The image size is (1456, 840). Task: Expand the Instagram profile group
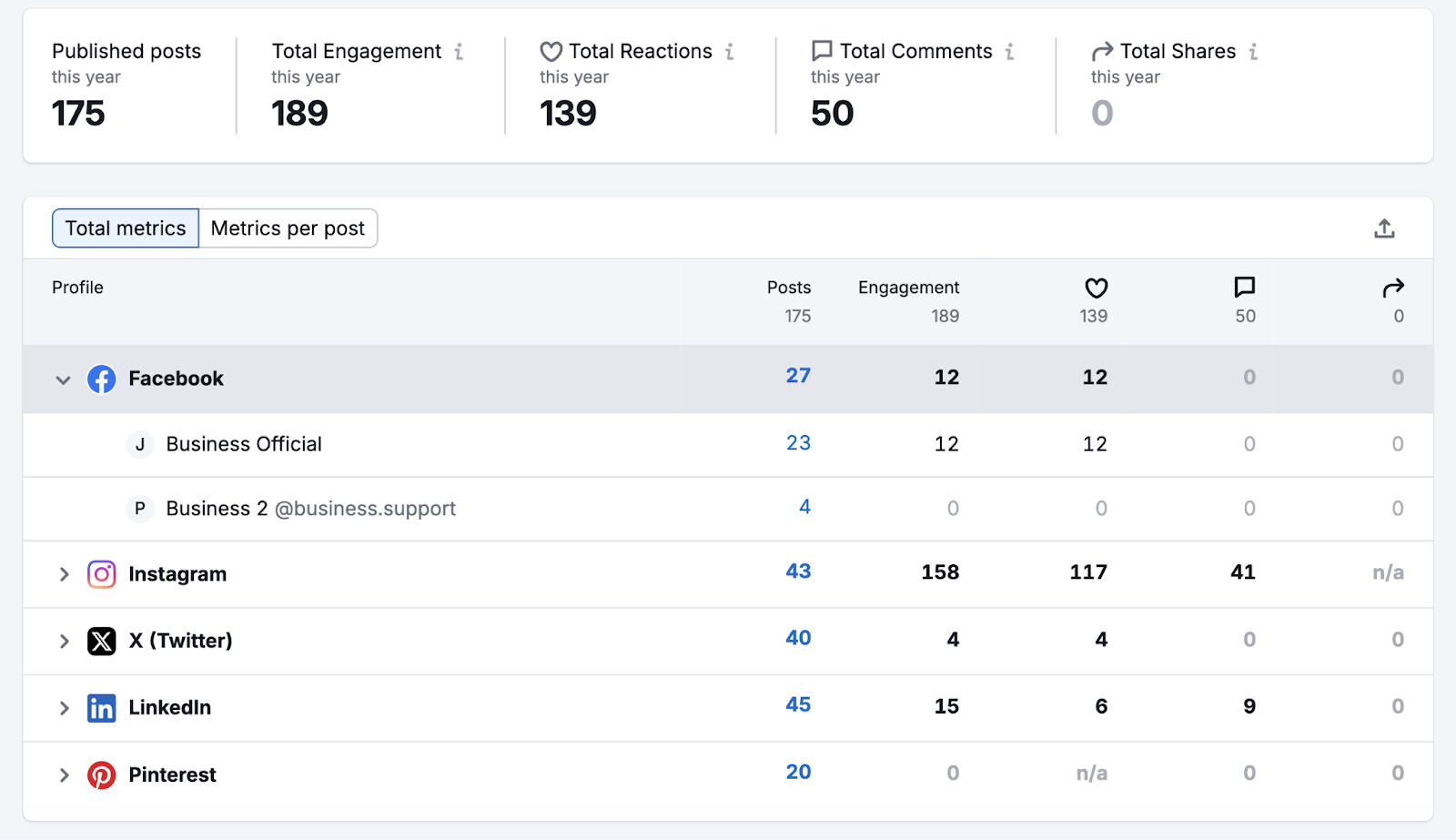(x=63, y=574)
